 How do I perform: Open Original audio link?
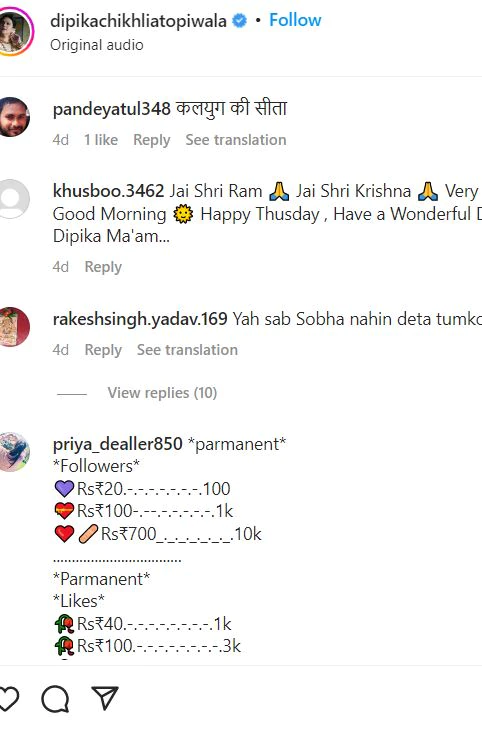pos(97,45)
